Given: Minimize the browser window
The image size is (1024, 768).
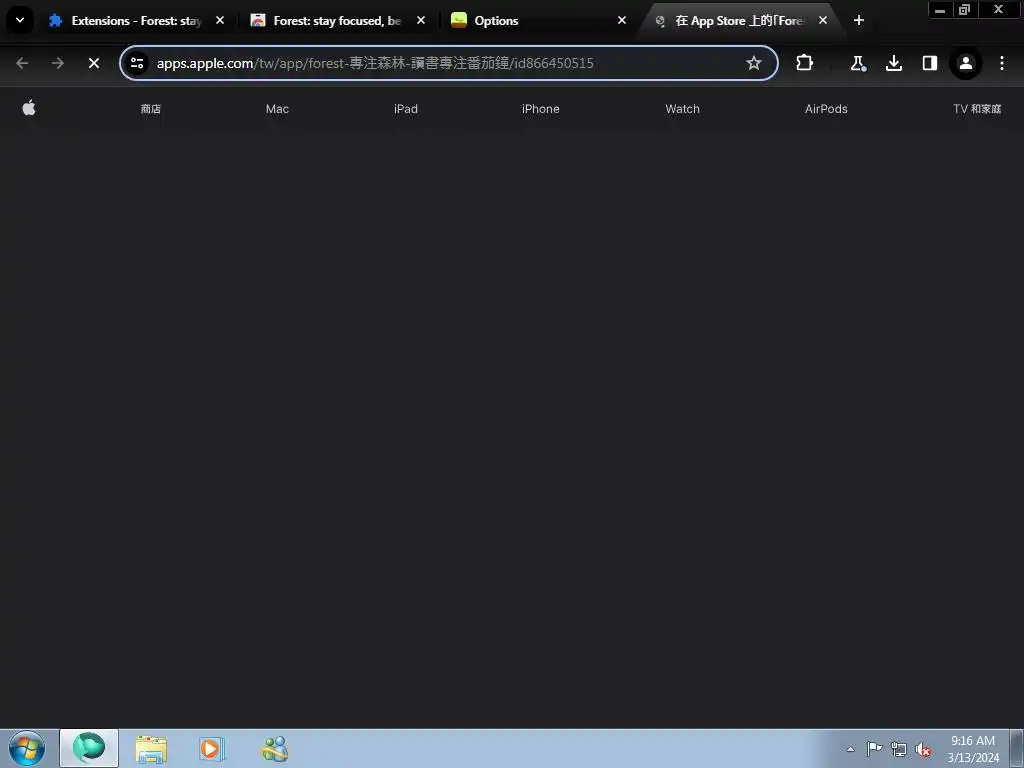Looking at the screenshot, I should tap(940, 10).
